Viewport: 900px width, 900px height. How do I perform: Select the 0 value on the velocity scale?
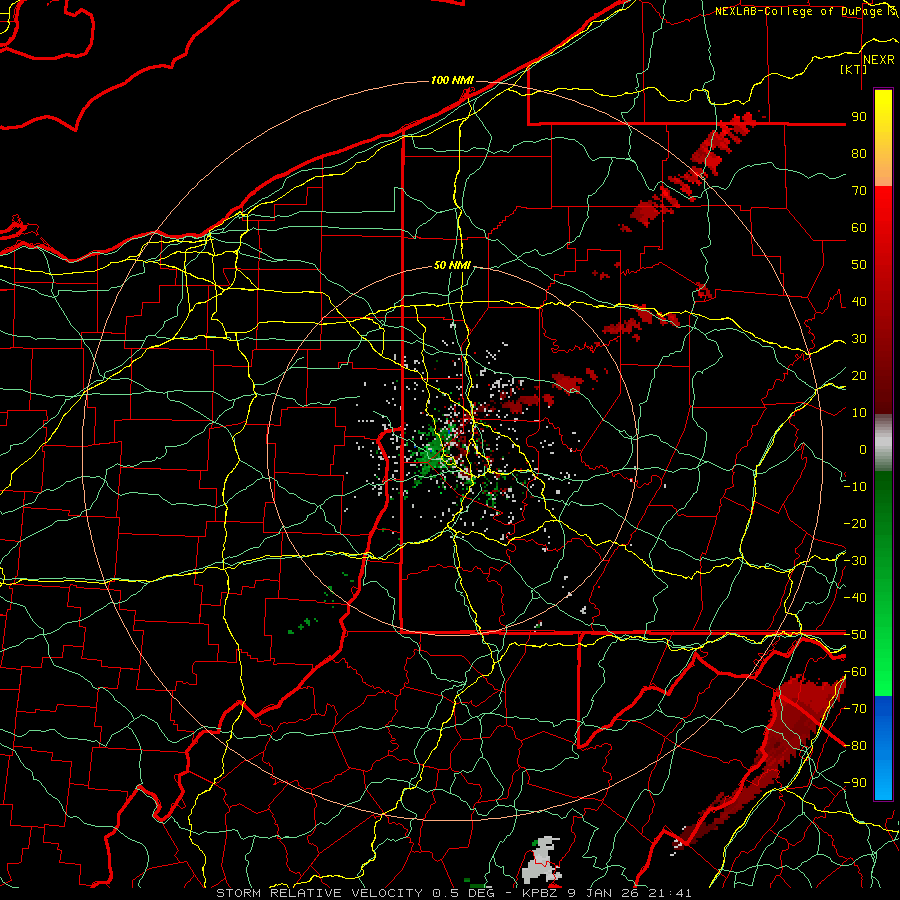click(x=863, y=450)
